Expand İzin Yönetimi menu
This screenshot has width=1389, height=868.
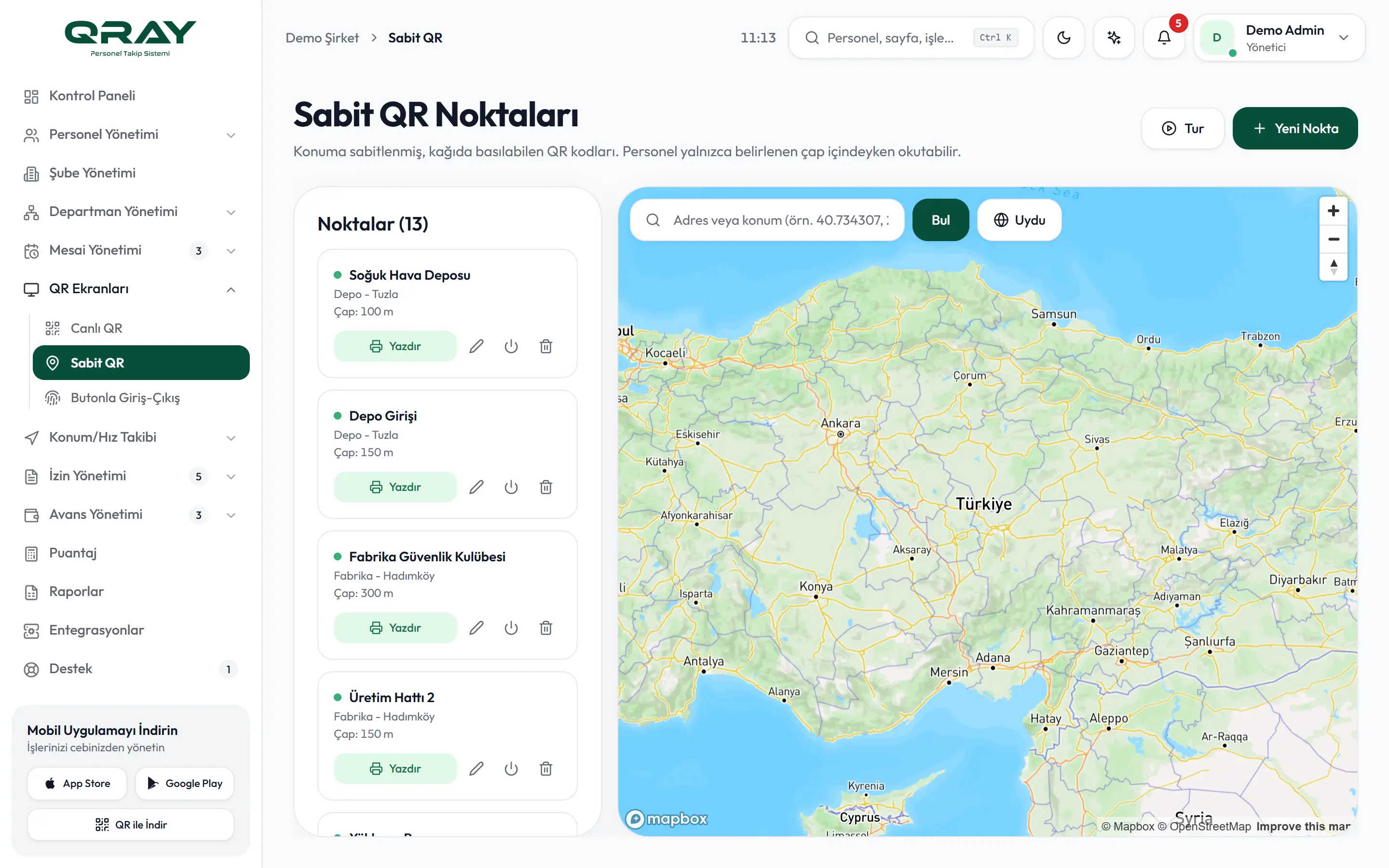(x=131, y=476)
